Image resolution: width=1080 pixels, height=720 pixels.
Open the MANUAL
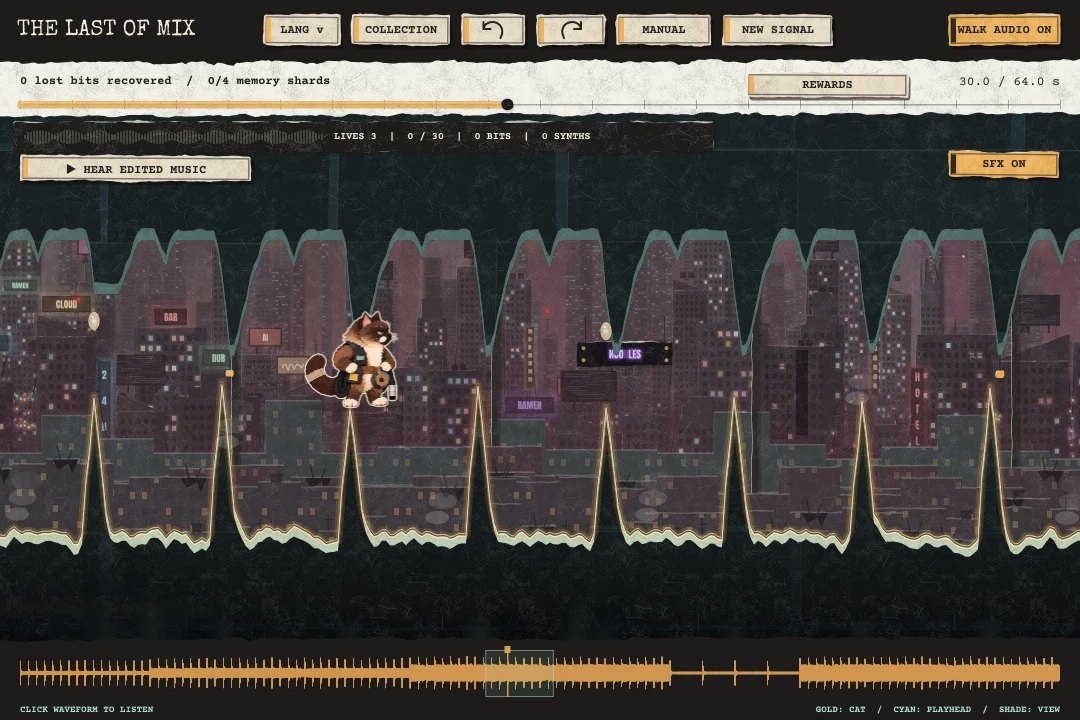[x=663, y=30]
